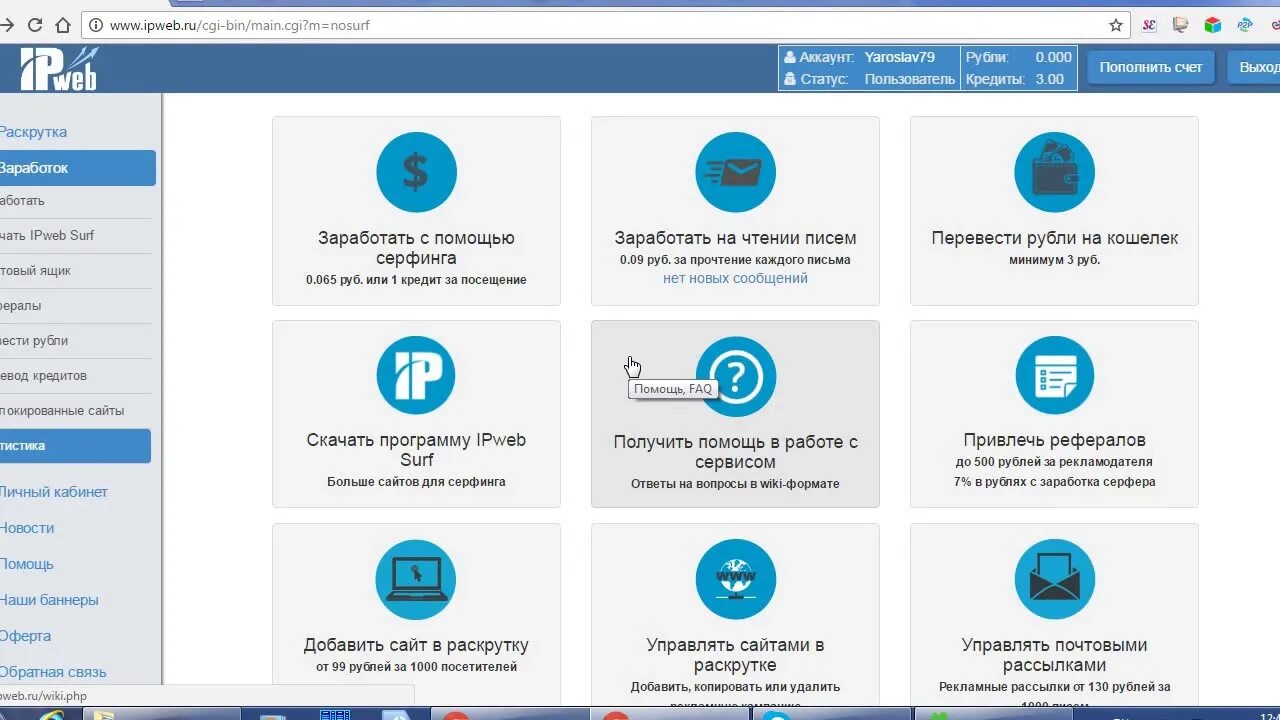Click text '0.09 руб. за прочтение каждого письма'
The width and height of the screenshot is (1280, 720).
(x=735, y=260)
